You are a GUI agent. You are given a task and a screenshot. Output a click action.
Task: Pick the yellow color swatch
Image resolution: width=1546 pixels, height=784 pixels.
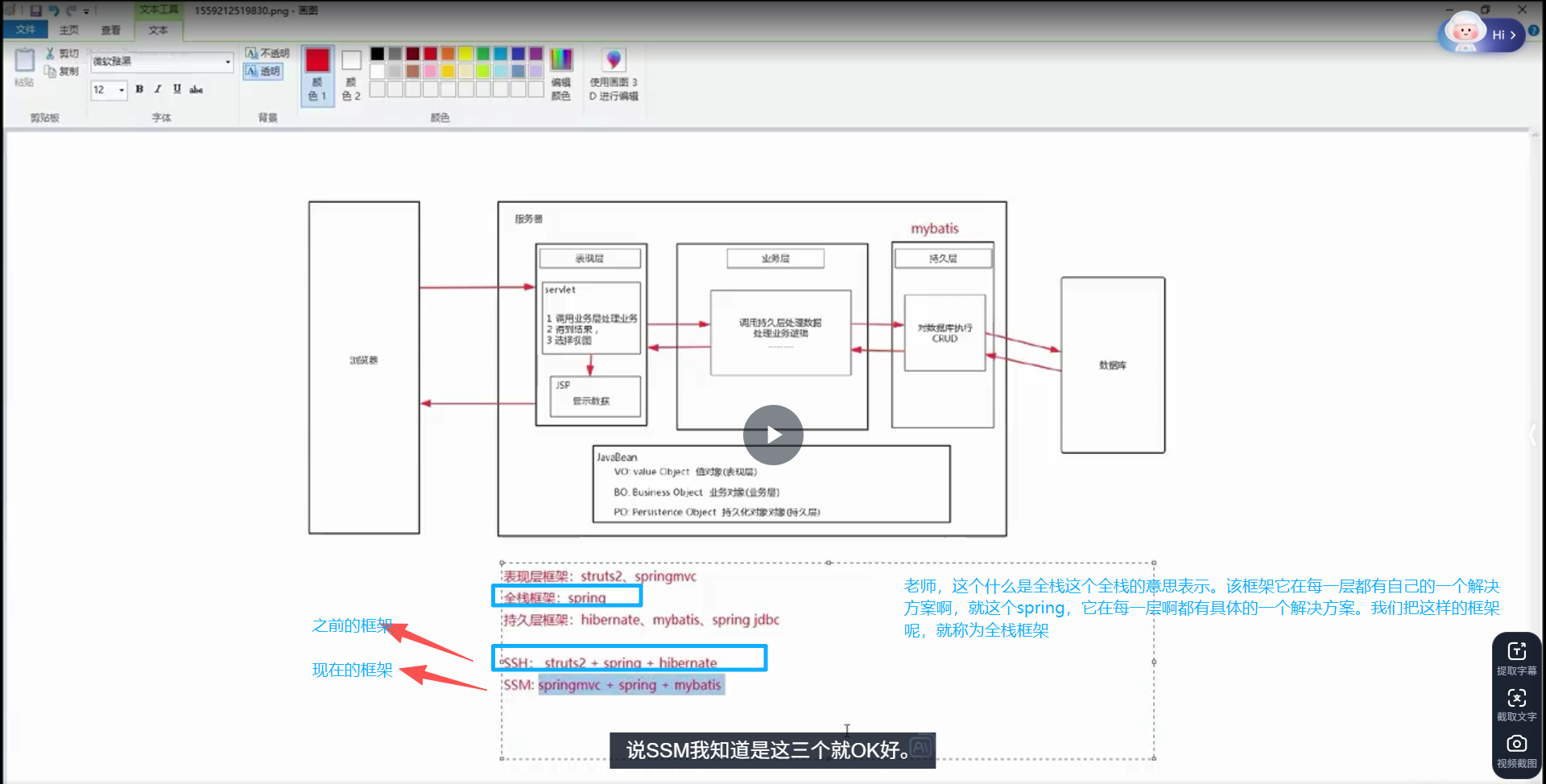(x=465, y=54)
